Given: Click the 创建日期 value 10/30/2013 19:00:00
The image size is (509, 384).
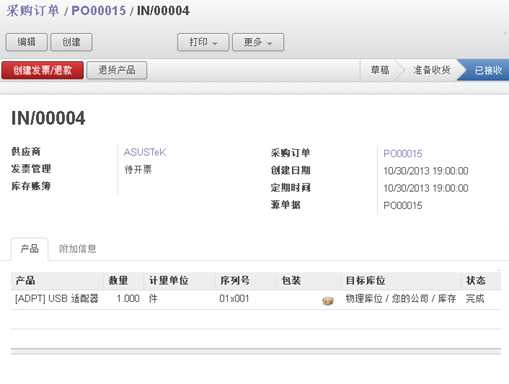Looking at the screenshot, I should [x=426, y=171].
